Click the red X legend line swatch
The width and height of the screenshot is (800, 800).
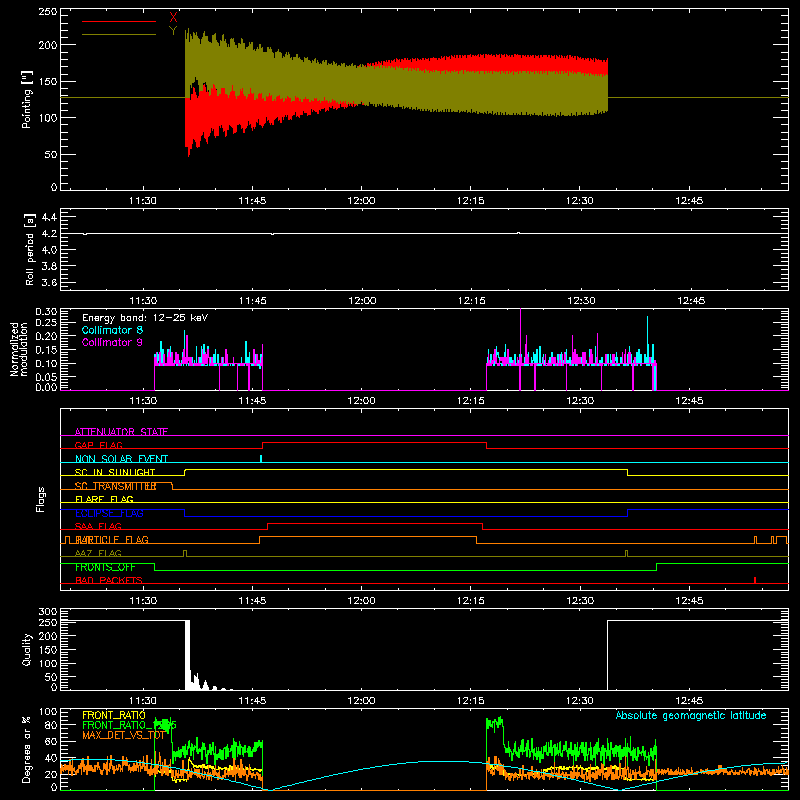tap(119, 21)
